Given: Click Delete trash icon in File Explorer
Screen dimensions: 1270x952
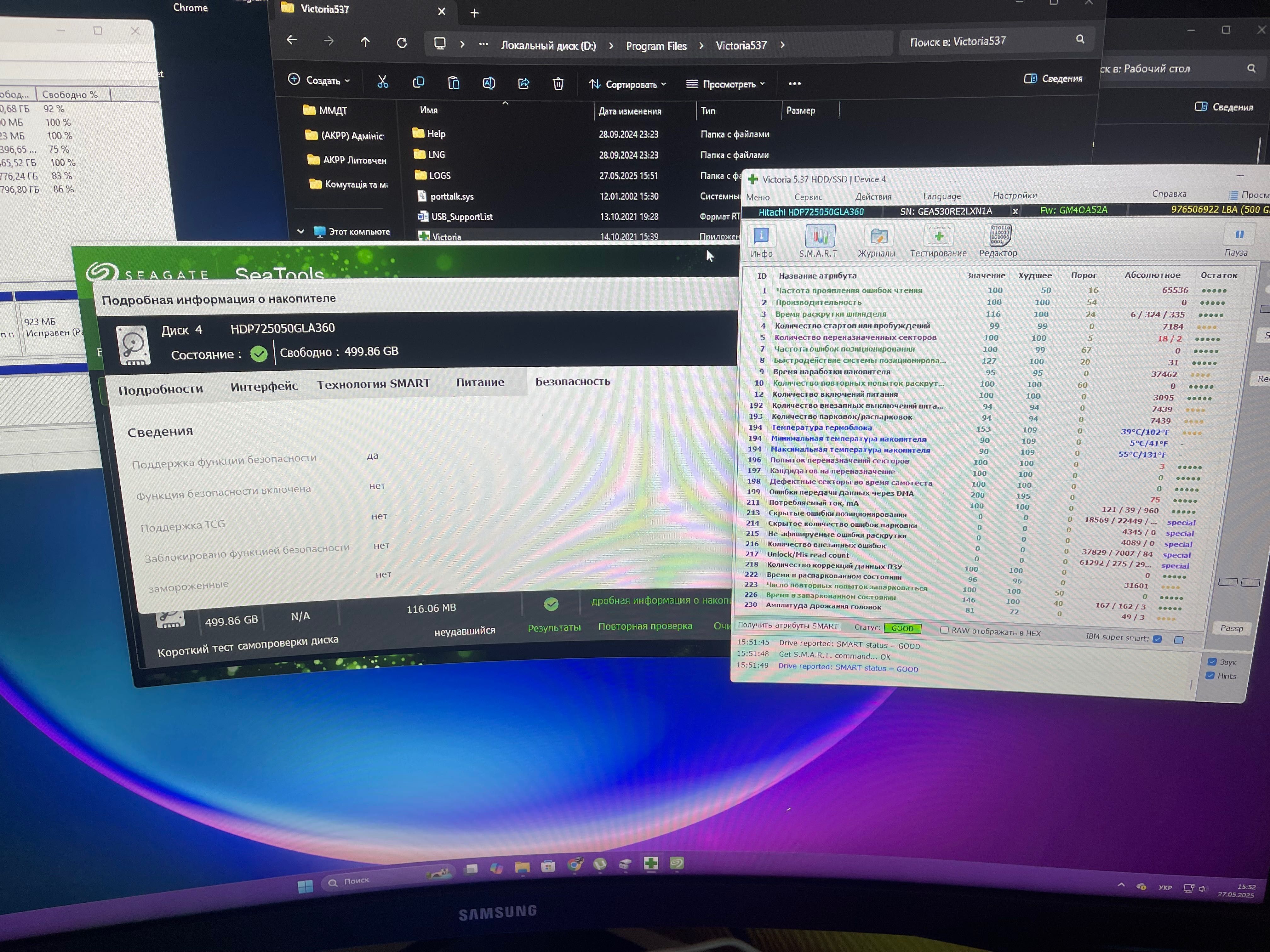Looking at the screenshot, I should click(x=558, y=84).
